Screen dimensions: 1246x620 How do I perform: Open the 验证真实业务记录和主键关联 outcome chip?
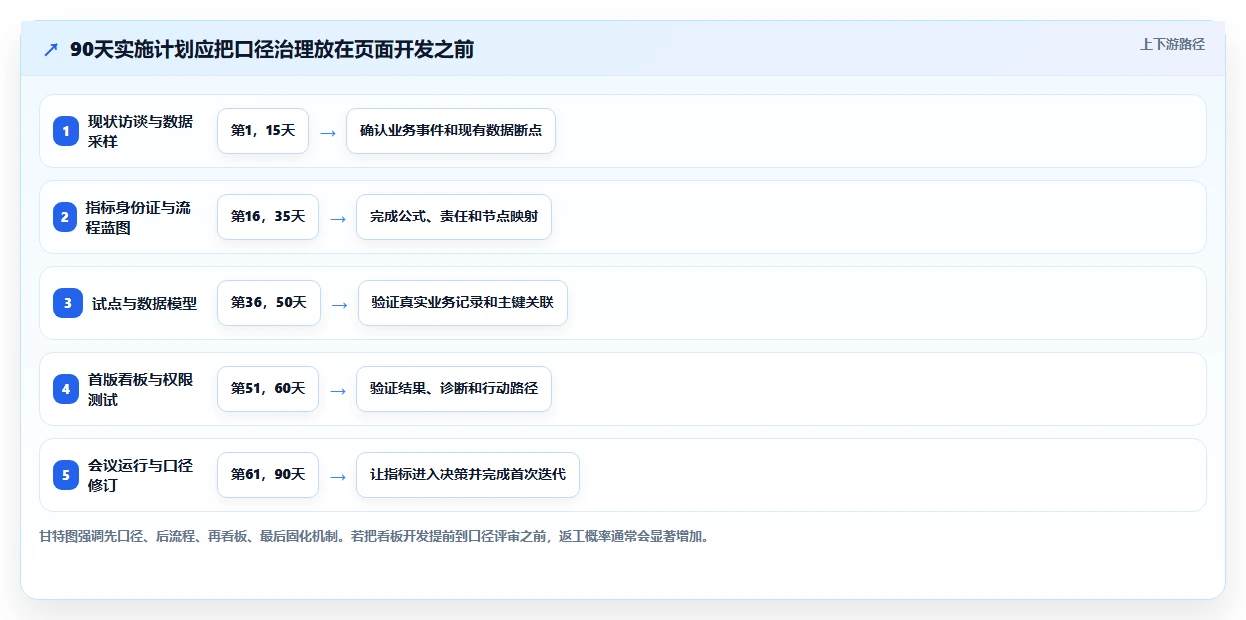tap(463, 303)
